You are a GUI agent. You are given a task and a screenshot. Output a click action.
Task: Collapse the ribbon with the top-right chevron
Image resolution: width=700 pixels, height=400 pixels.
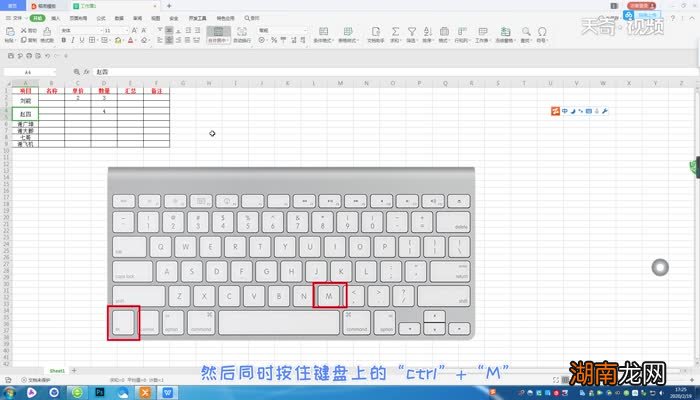[x=692, y=18]
